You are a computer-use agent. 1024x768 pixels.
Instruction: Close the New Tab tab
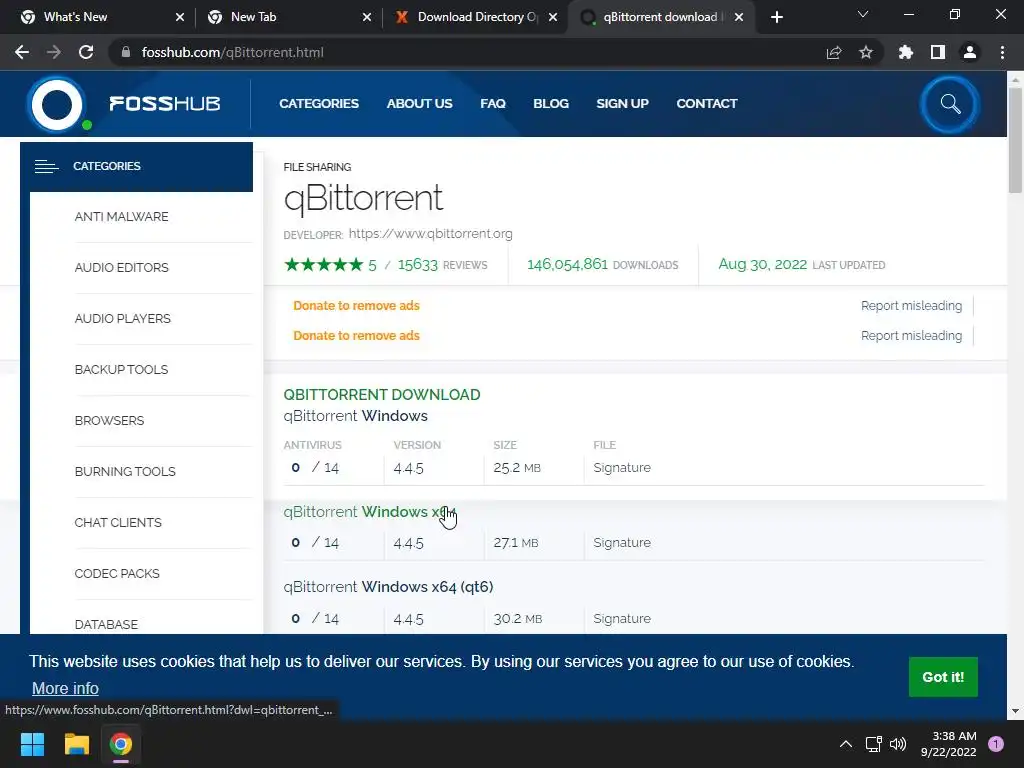tap(367, 17)
